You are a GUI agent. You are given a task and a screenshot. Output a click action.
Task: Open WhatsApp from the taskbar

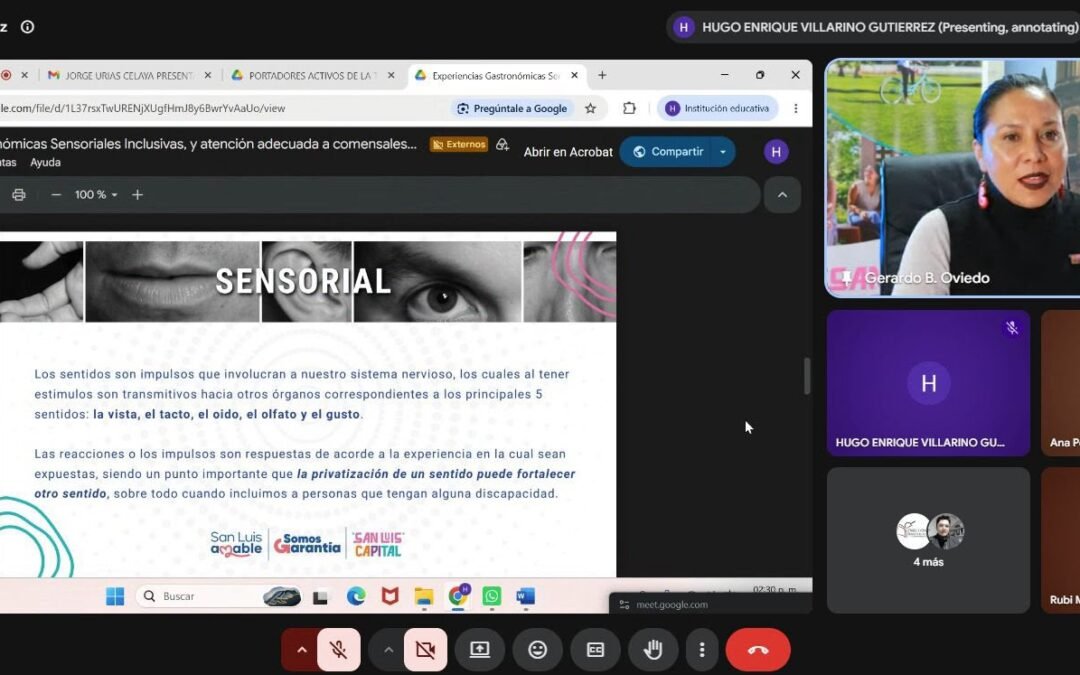pos(492,596)
